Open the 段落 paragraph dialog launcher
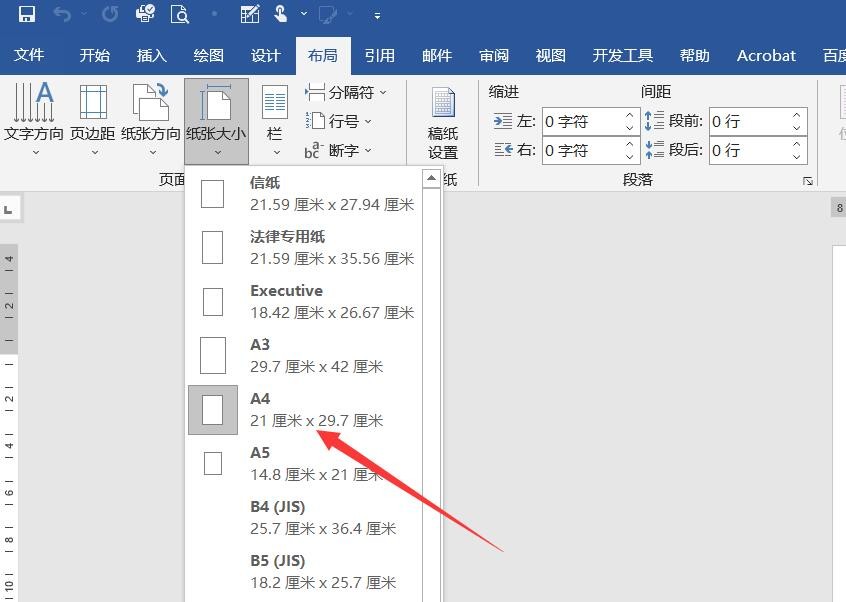The width and height of the screenshot is (846, 602). click(809, 180)
